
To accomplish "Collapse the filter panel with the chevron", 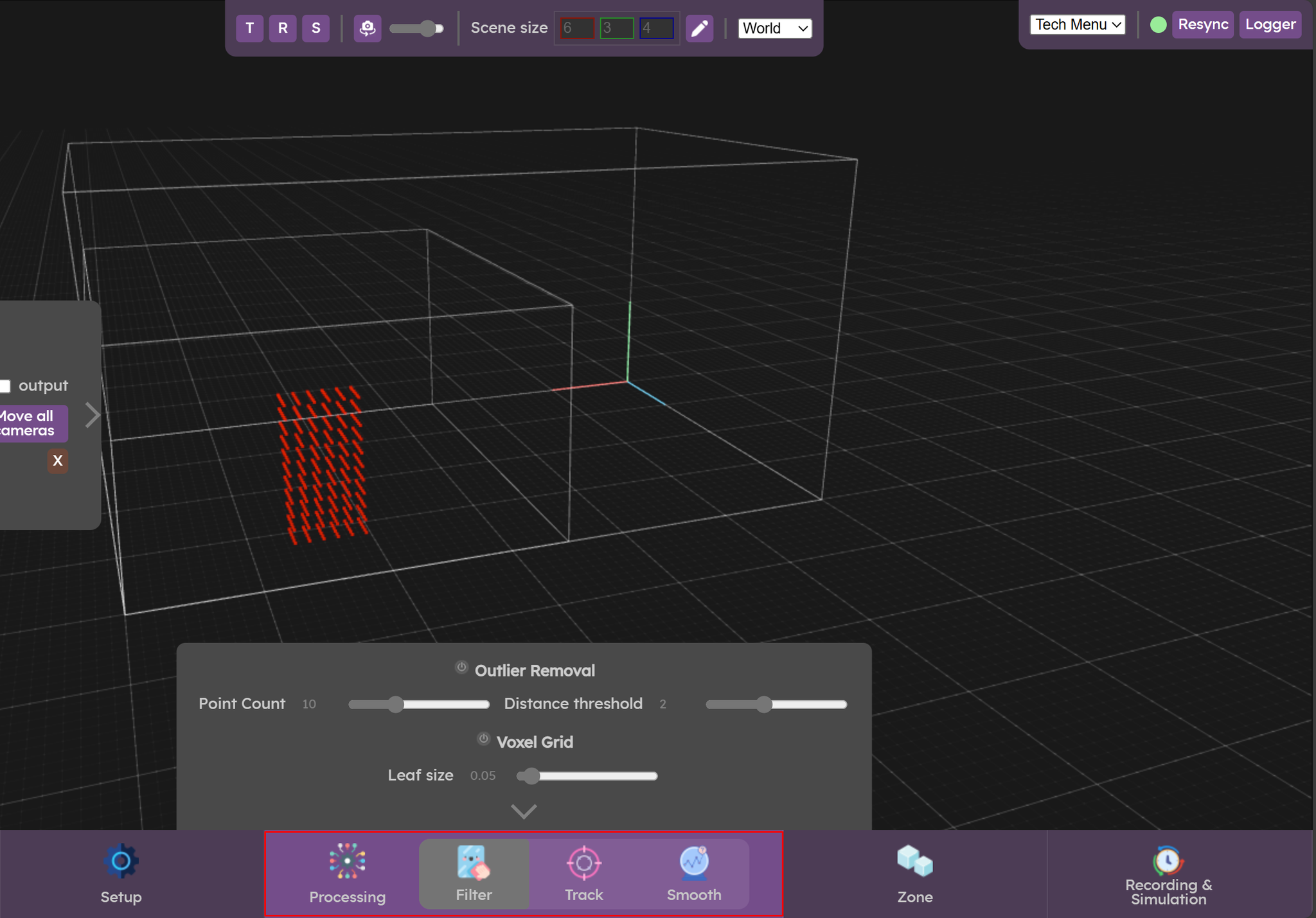I will coord(523,811).
